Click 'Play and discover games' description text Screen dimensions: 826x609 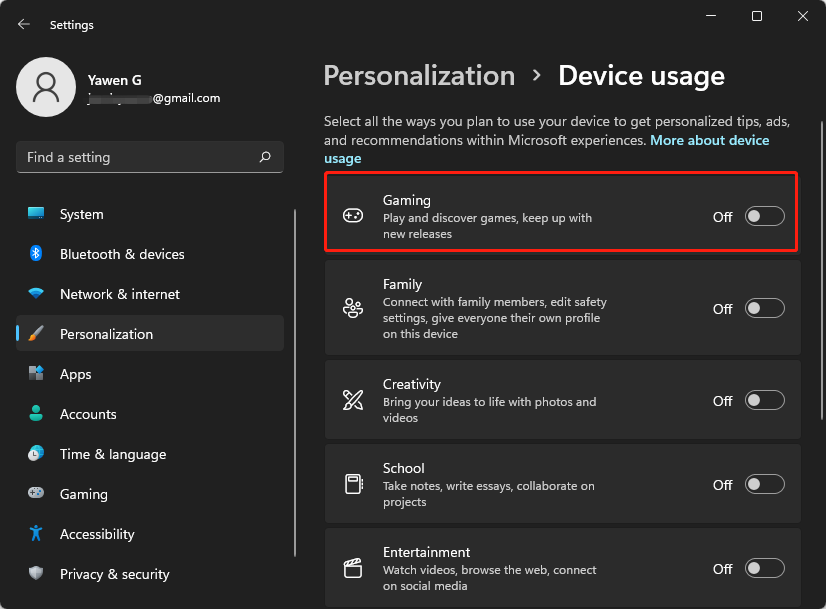tap(487, 226)
